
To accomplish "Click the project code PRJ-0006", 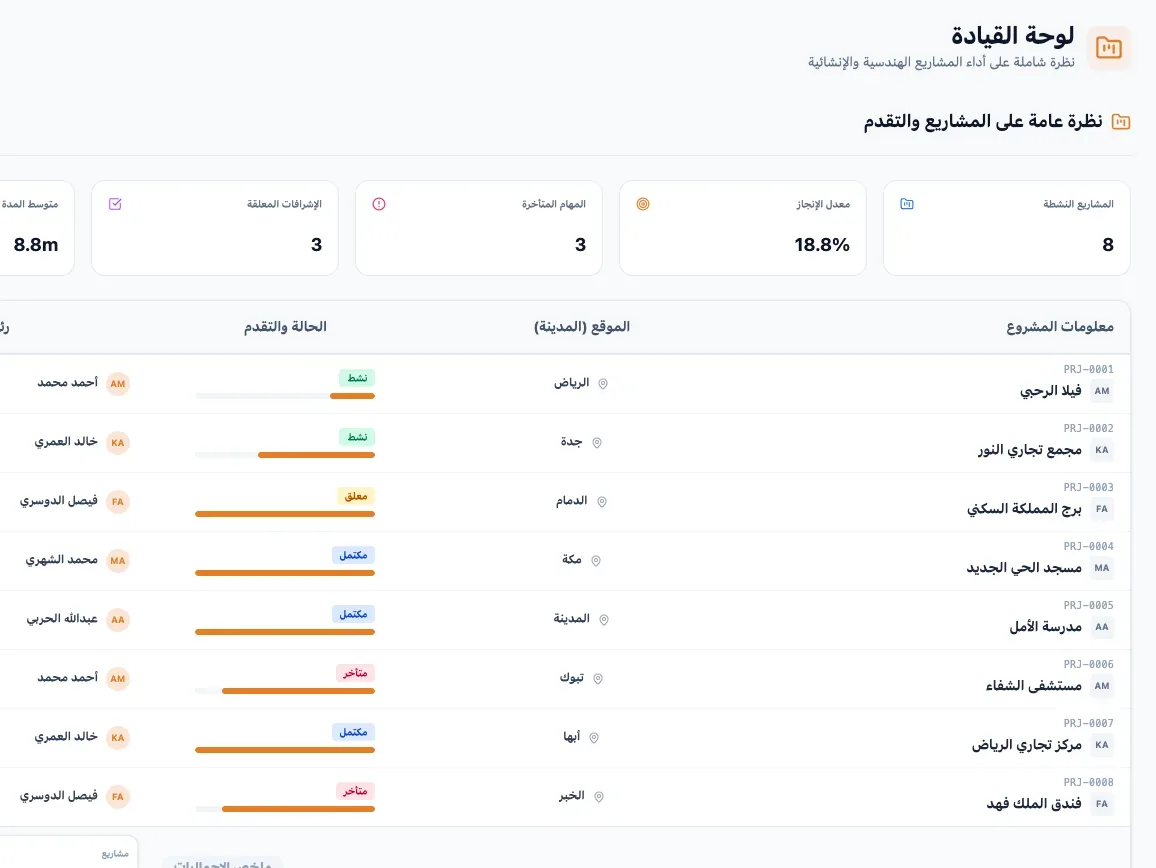I will point(1088,664).
